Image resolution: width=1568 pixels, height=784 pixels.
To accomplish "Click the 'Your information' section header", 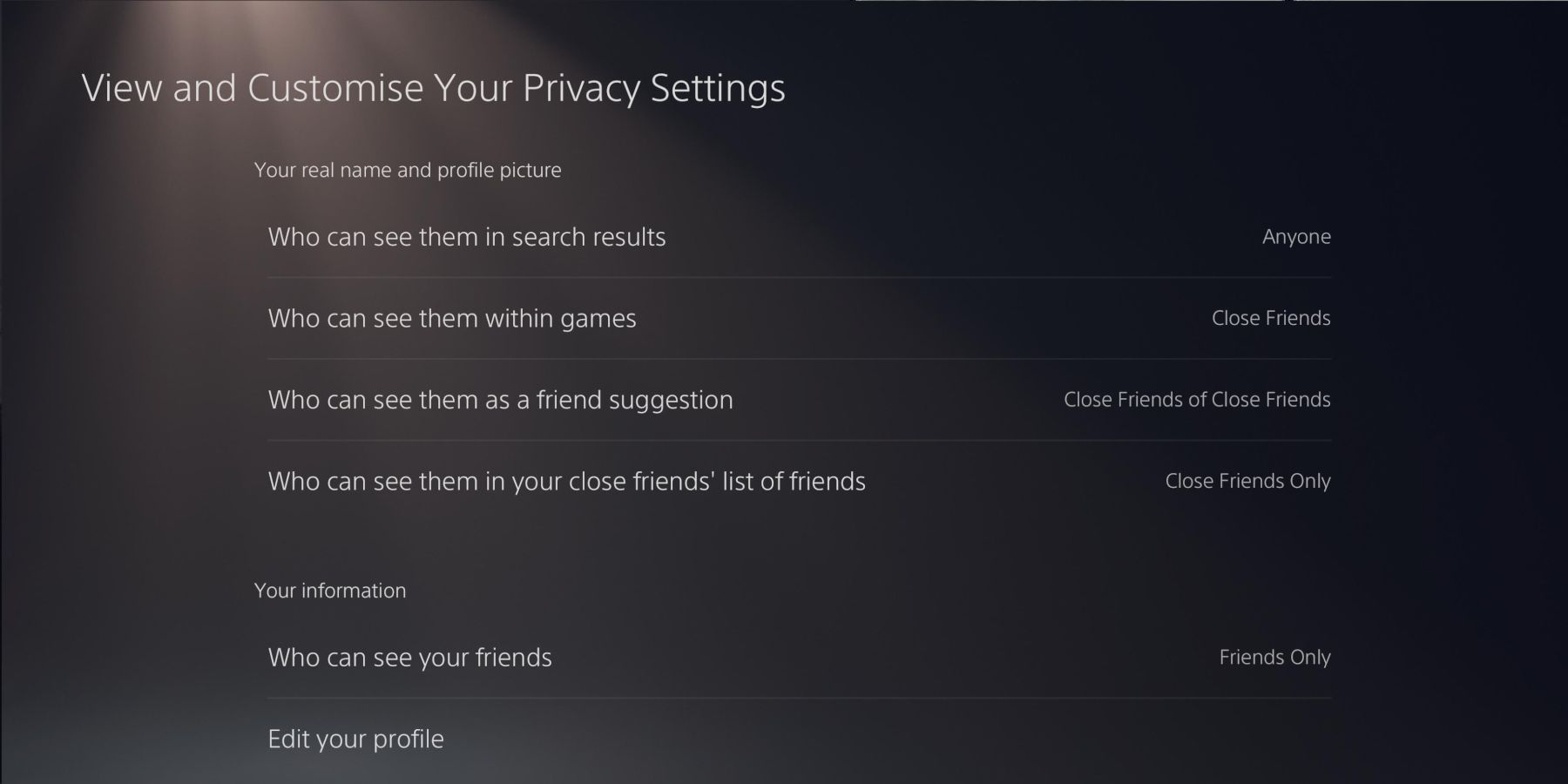I will pos(329,590).
